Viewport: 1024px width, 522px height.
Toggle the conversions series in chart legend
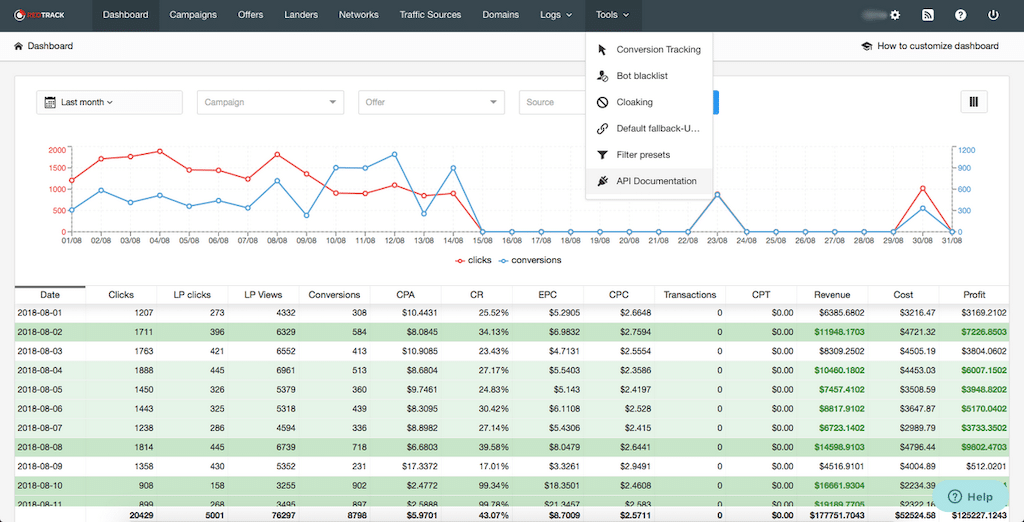tap(529, 260)
